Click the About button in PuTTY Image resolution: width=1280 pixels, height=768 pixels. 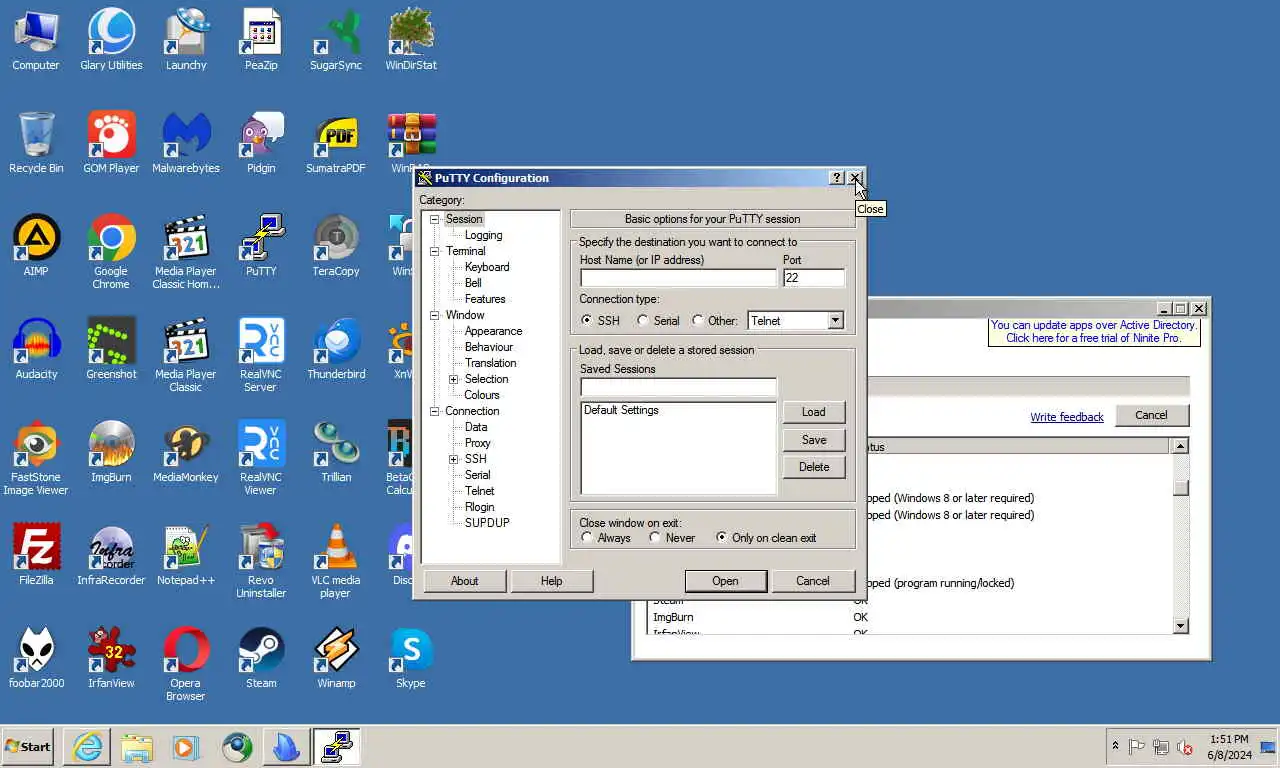pos(465,581)
